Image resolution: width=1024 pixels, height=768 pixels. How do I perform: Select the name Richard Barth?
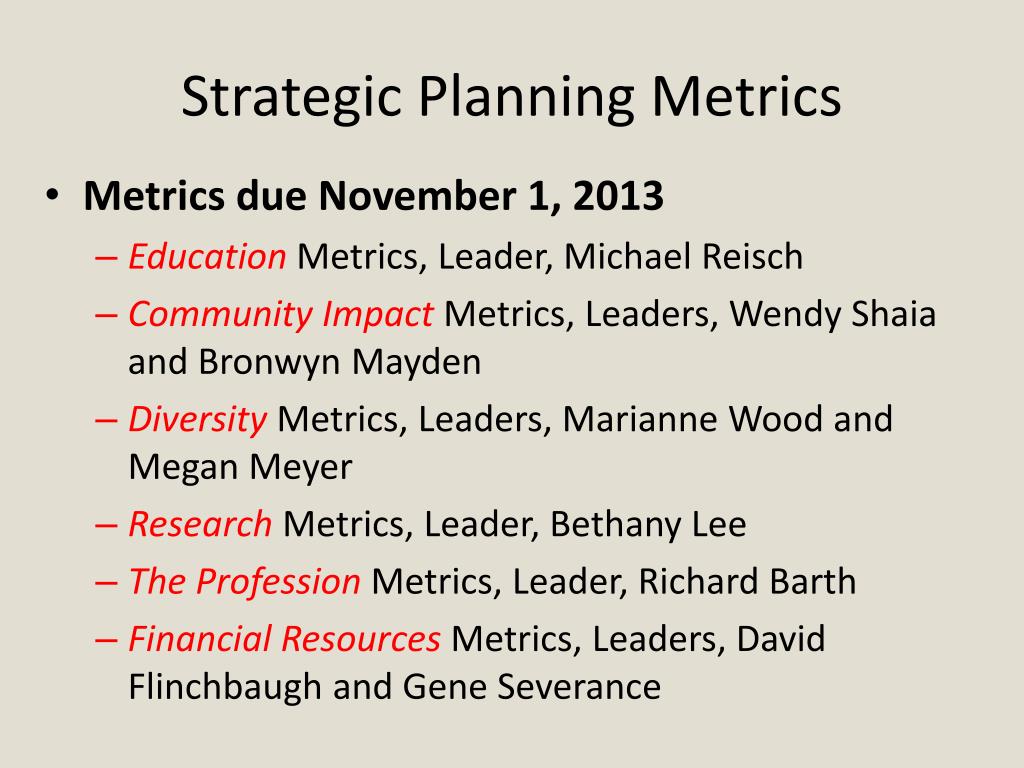click(x=747, y=581)
